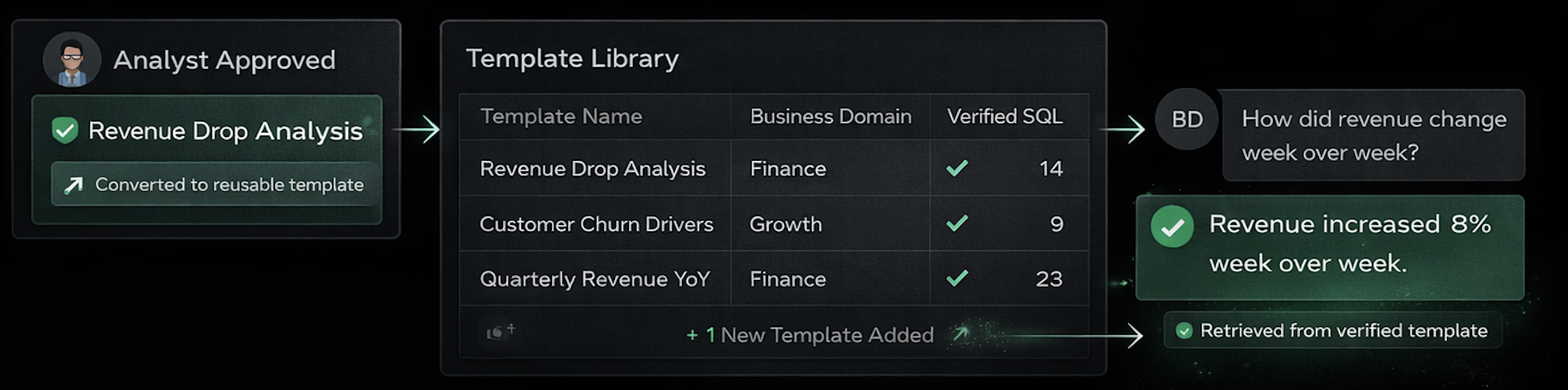Click the Template Name column header
Viewport: 1568px width, 390px height.
coord(561,116)
